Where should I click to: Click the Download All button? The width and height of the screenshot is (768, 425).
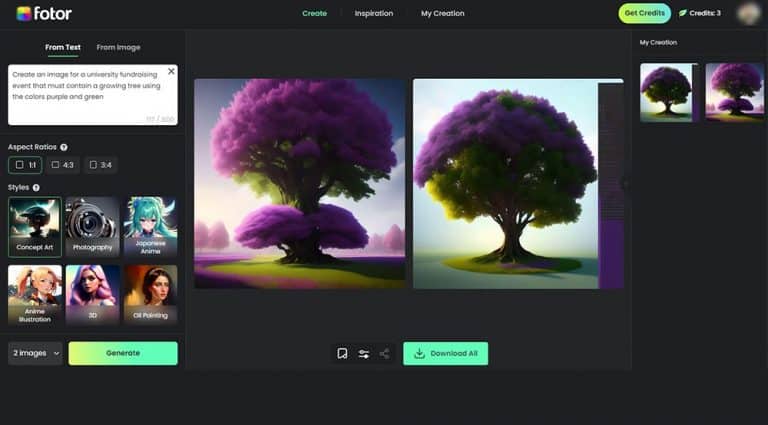[445, 353]
